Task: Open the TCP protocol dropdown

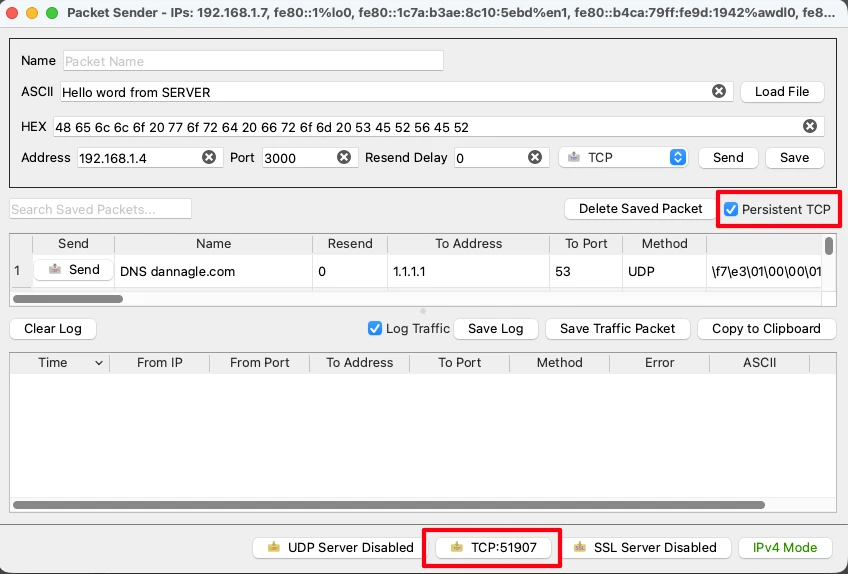Action: pyautogui.click(x=623, y=157)
